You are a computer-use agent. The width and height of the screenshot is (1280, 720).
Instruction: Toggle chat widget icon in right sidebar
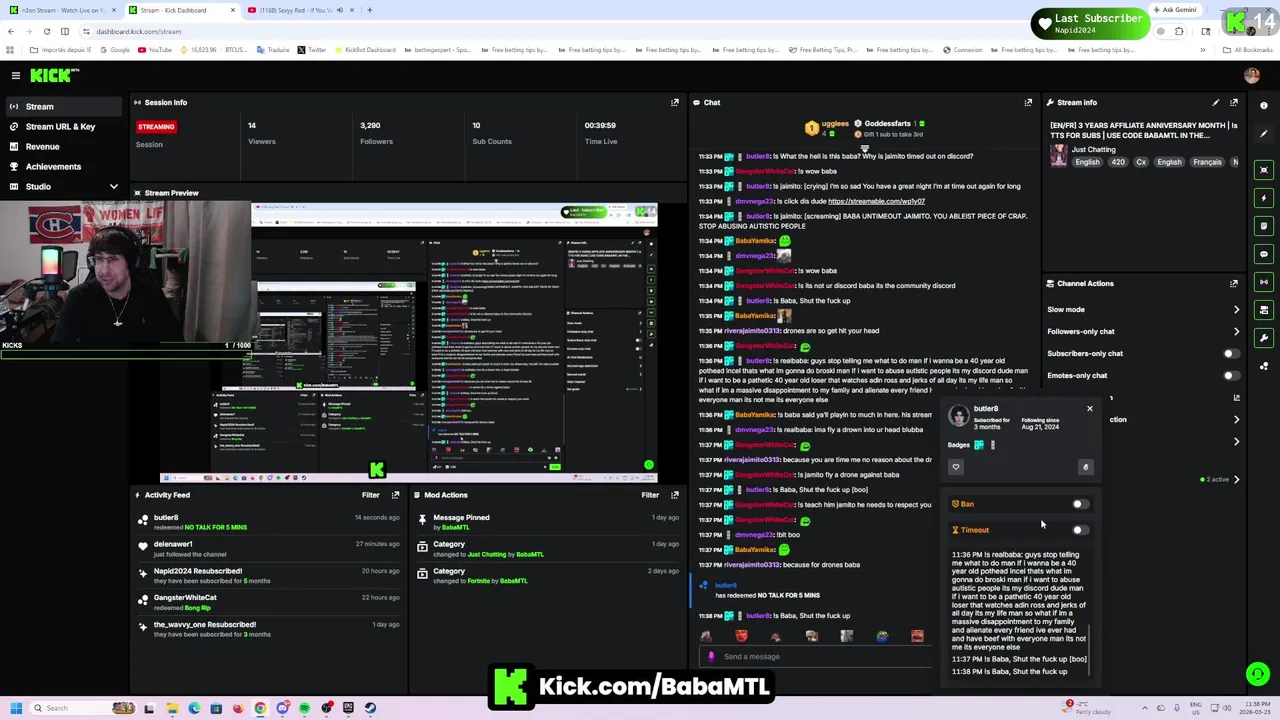[x=1264, y=253]
